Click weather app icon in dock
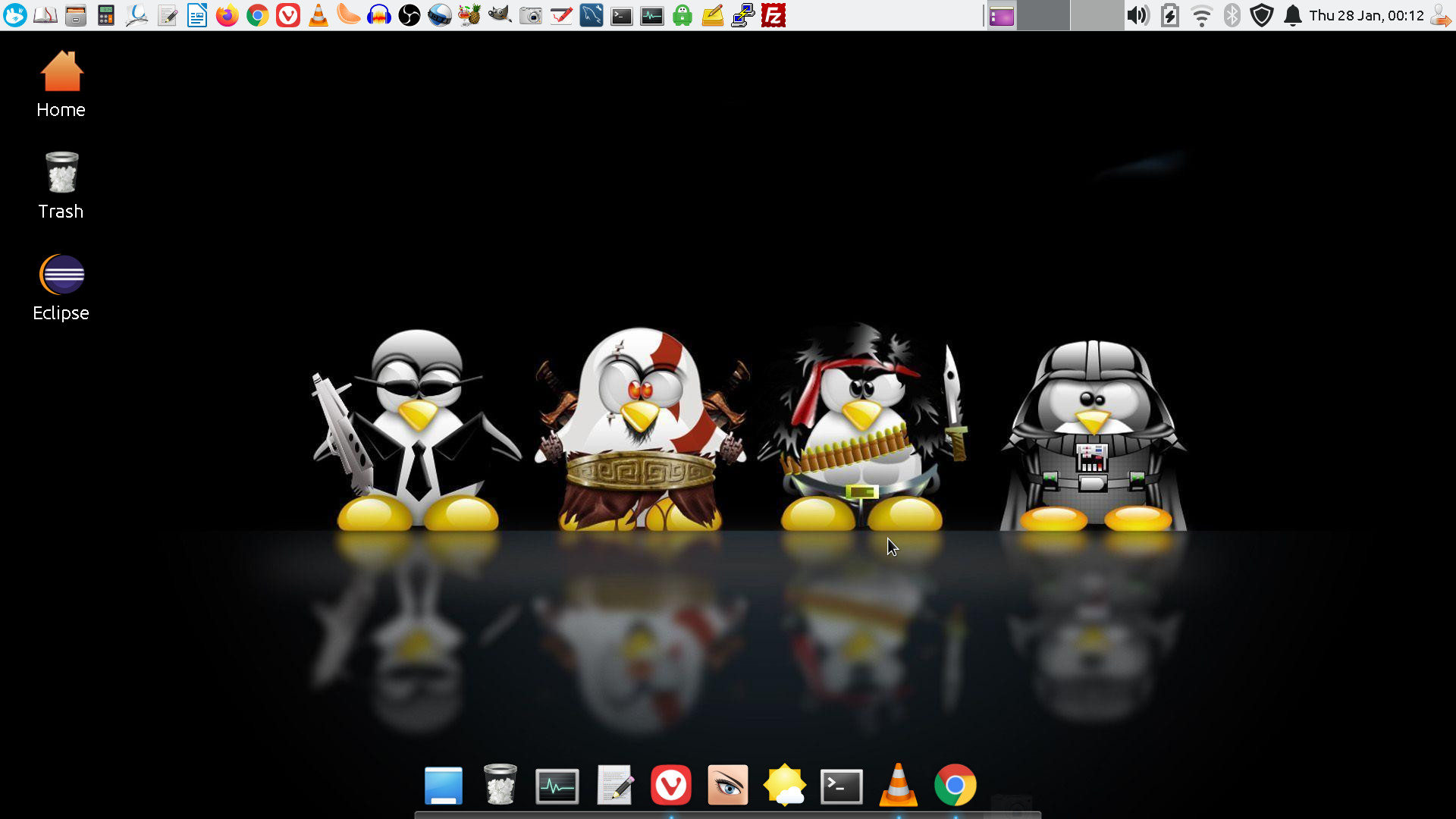This screenshot has width=1456, height=819. pyautogui.click(x=784, y=785)
